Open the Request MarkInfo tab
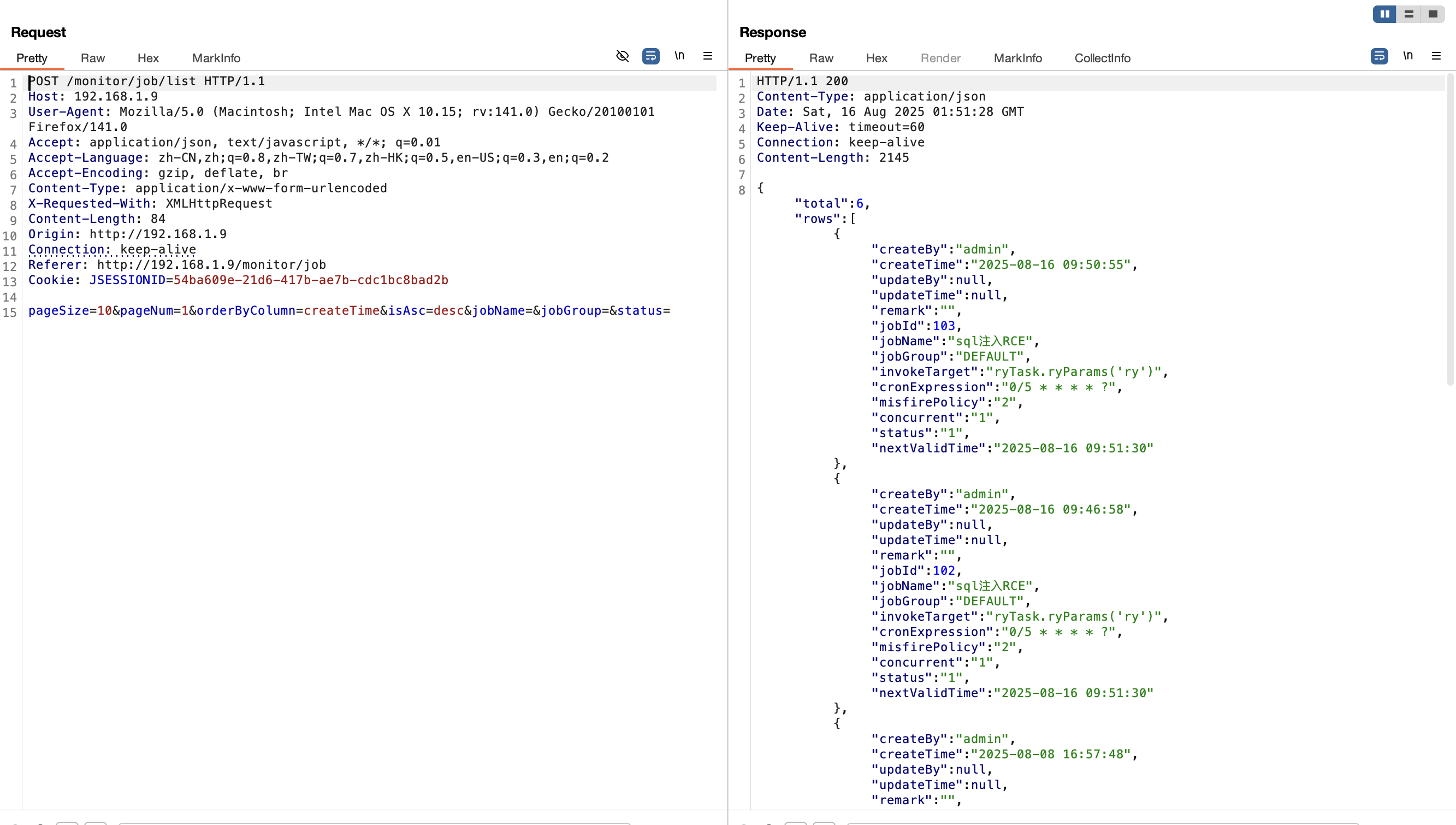The width and height of the screenshot is (1456, 825). coord(216,58)
